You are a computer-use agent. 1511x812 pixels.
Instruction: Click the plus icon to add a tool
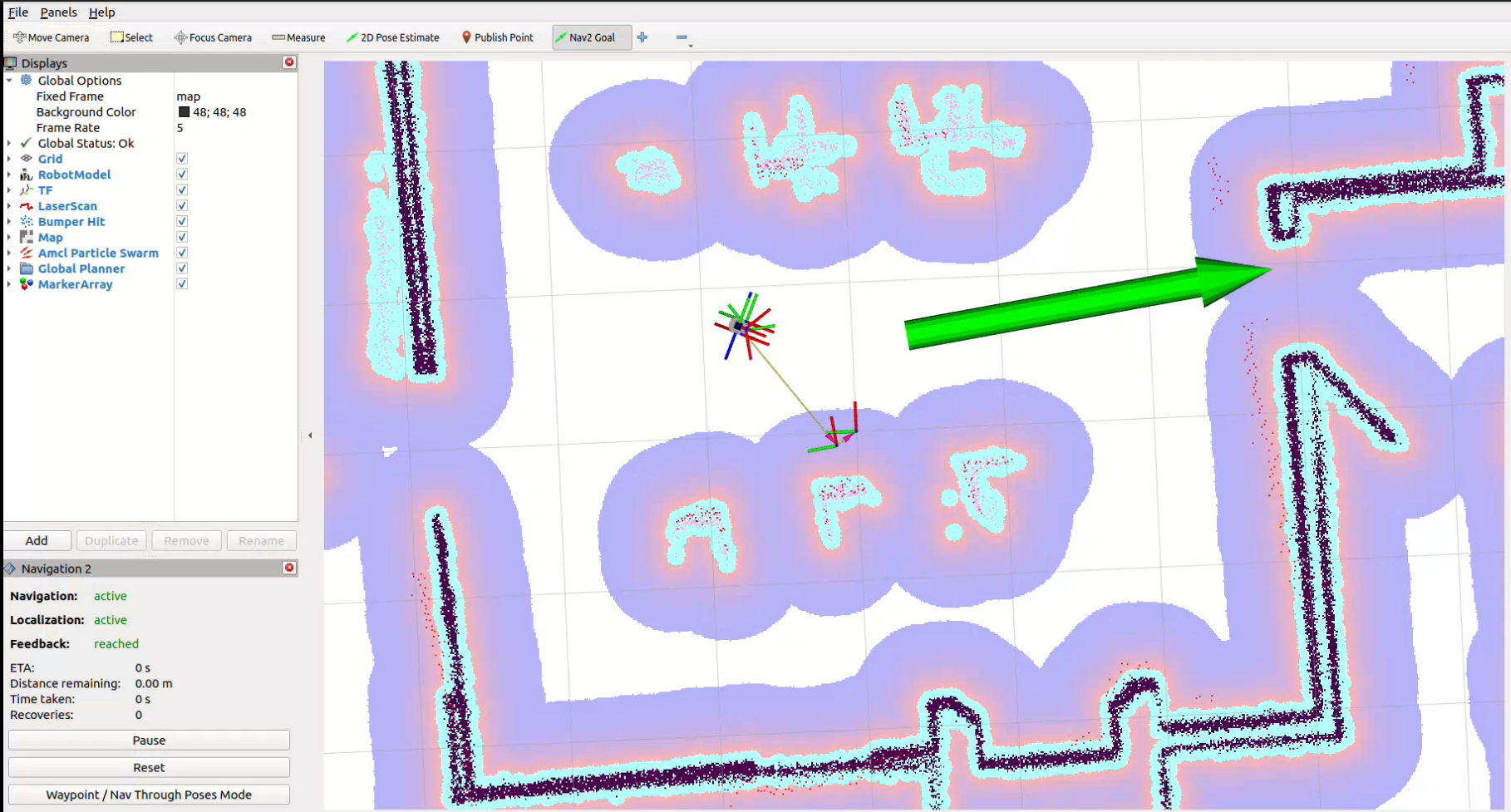click(x=642, y=37)
